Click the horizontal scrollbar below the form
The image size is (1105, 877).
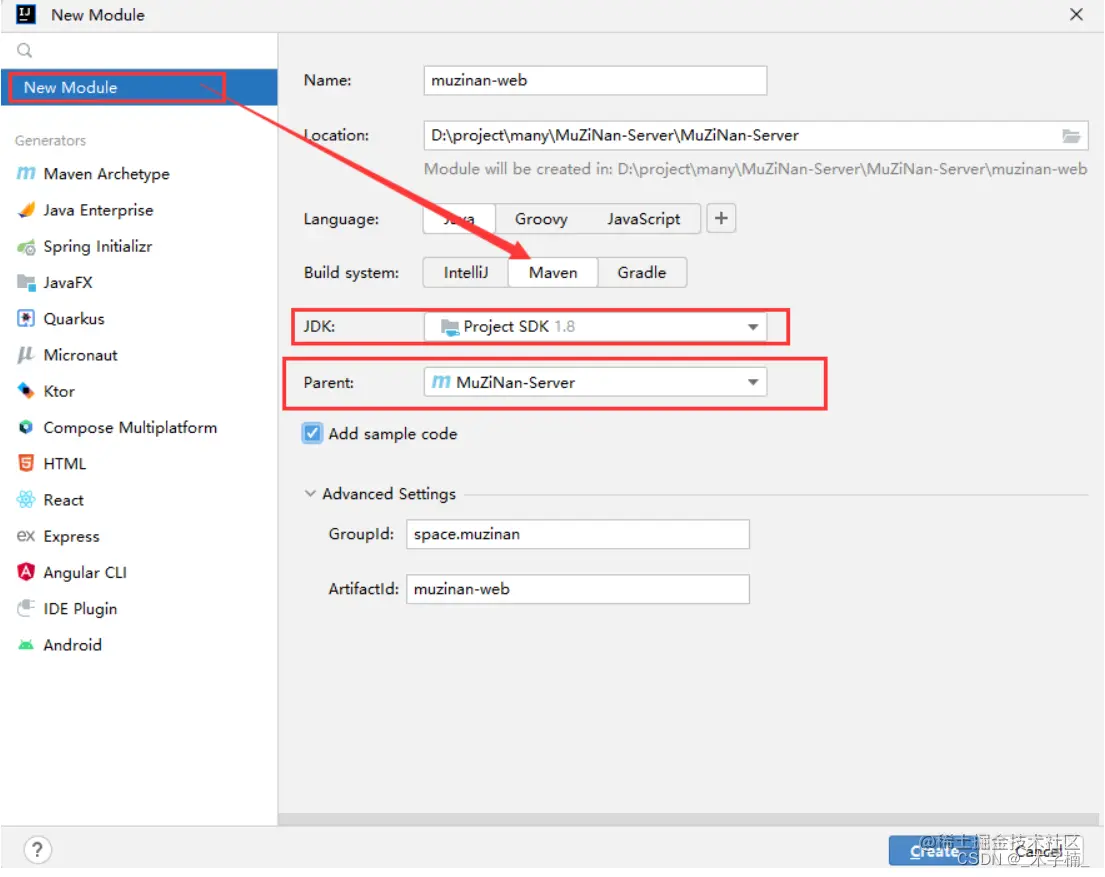pyautogui.click(x=688, y=818)
